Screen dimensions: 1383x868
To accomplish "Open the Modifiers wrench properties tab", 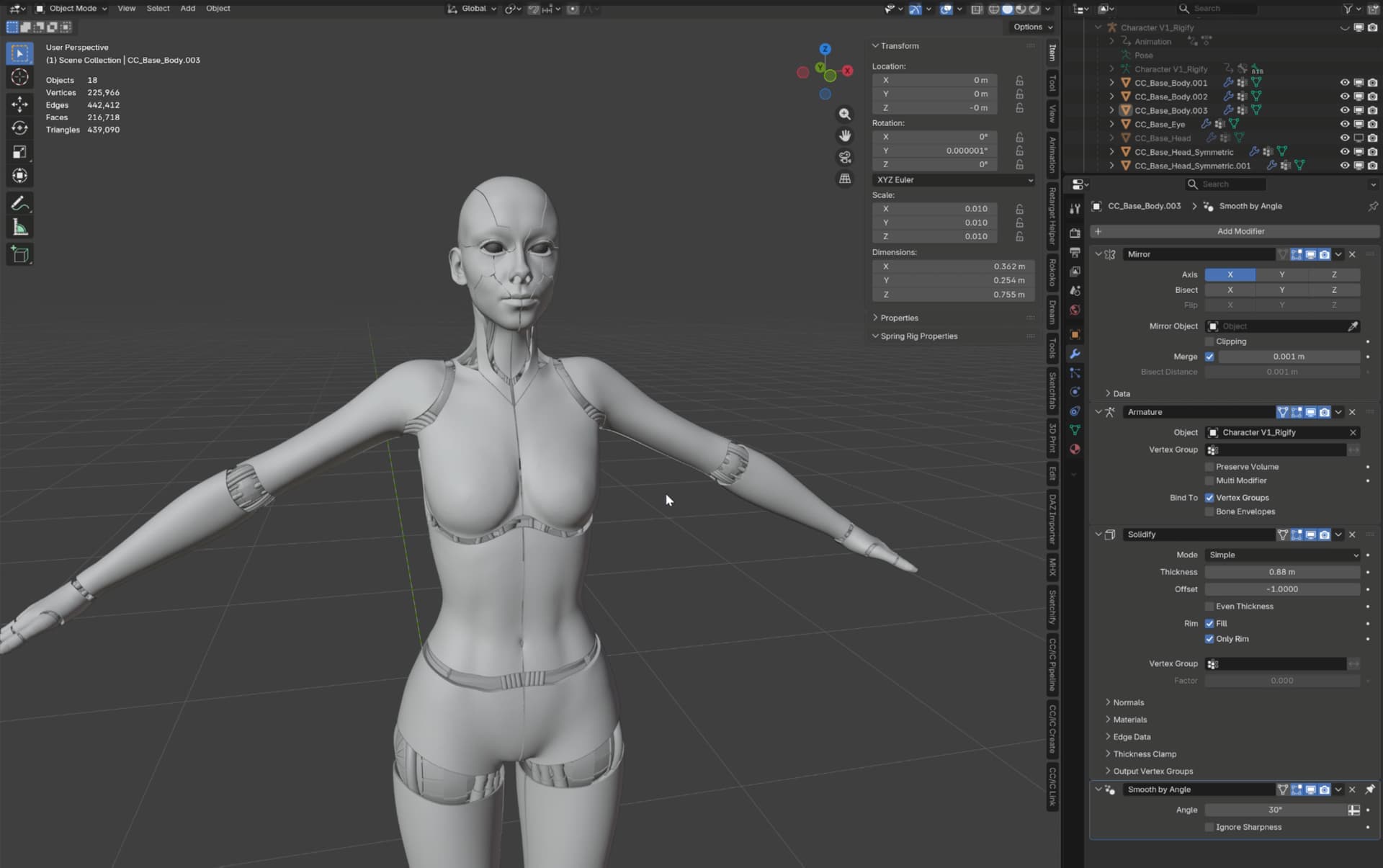I will [1075, 354].
